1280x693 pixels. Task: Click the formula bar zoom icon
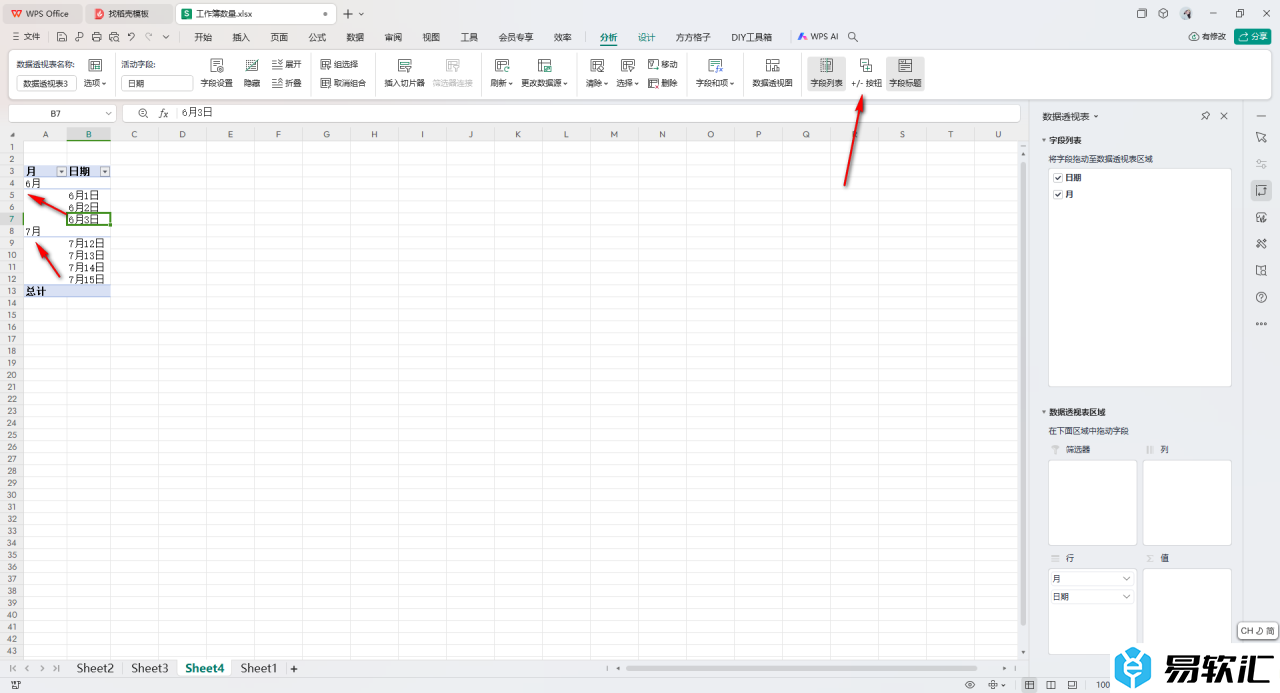pyautogui.click(x=143, y=114)
